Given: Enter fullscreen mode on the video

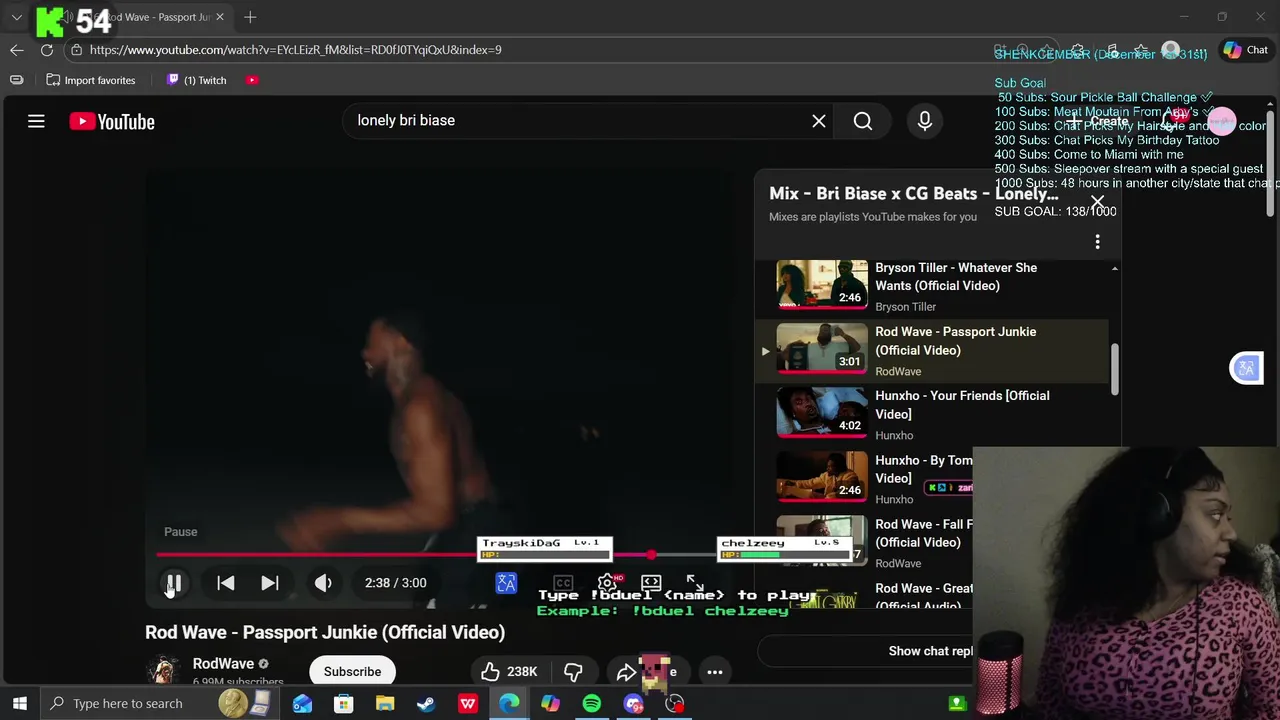Looking at the screenshot, I should (x=695, y=583).
